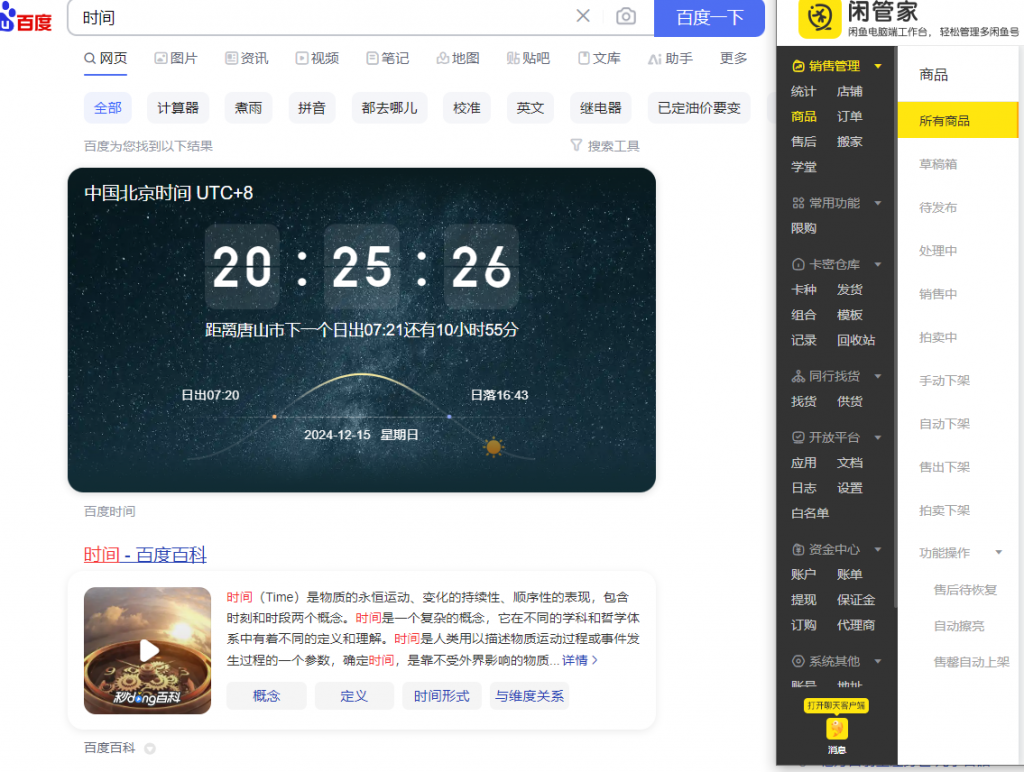Click the 卡密仓库 section icon
1024x772 pixels.
click(798, 265)
